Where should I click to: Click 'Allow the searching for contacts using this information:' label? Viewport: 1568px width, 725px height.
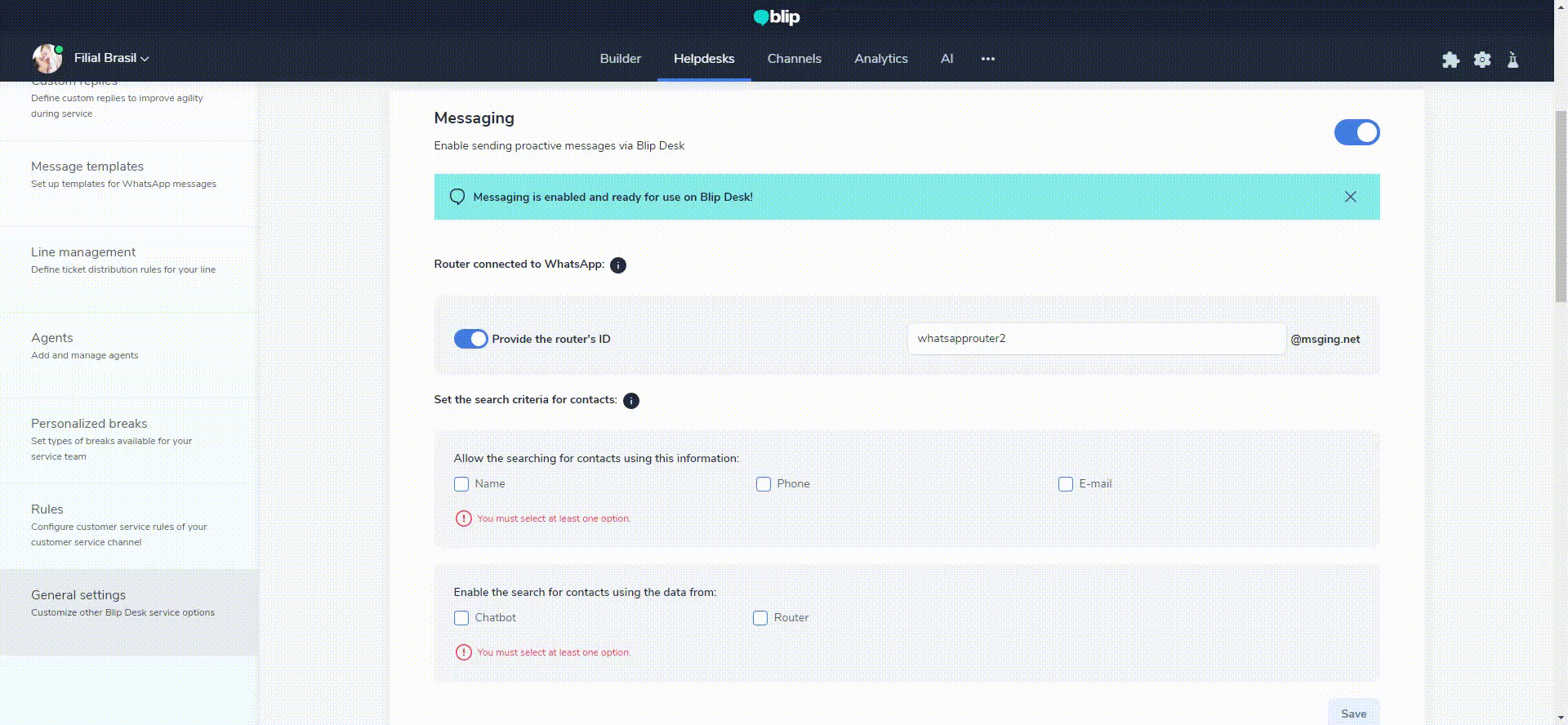pyautogui.click(x=596, y=459)
